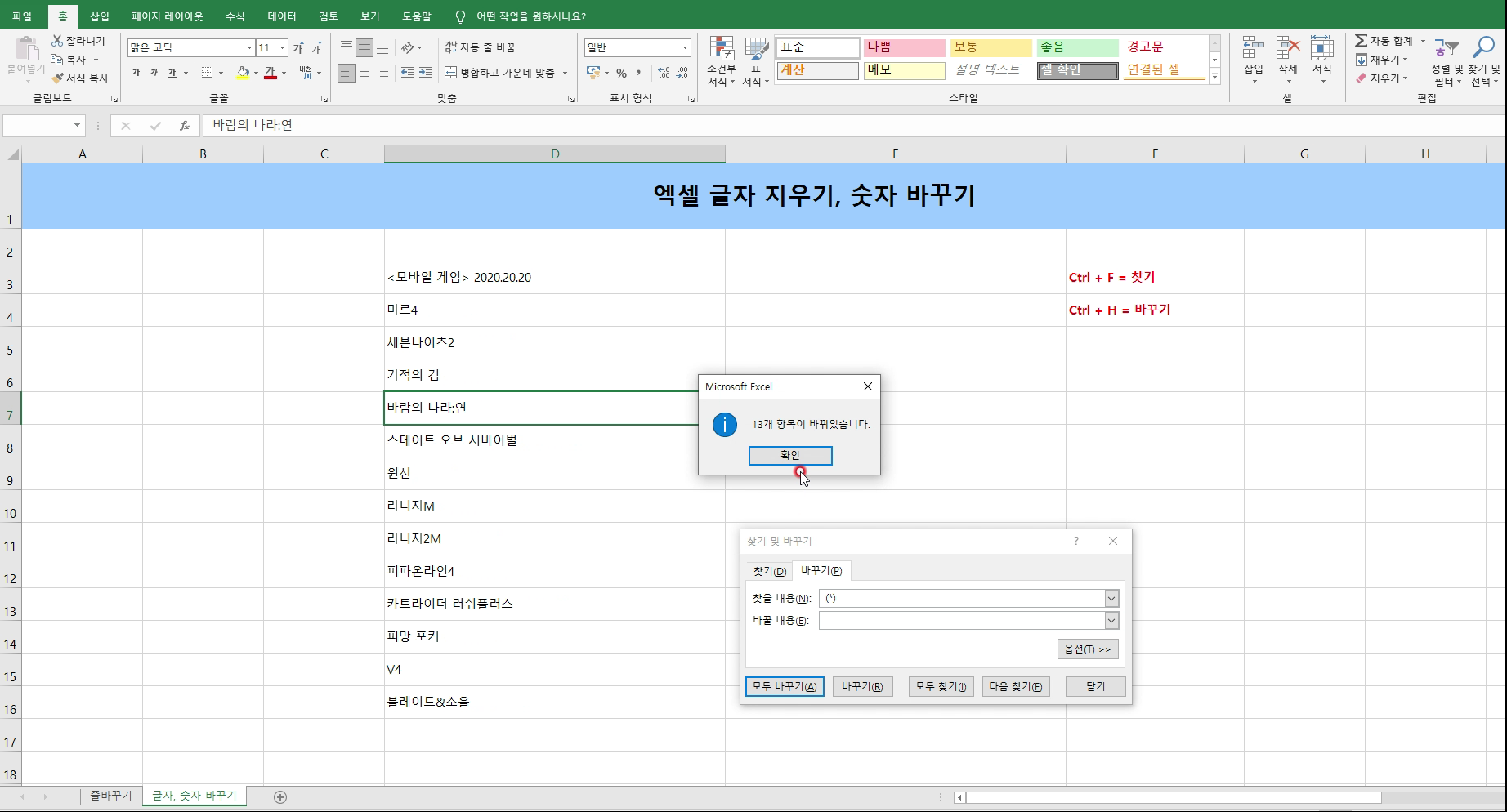Click the Decrease font size icon

(x=316, y=48)
